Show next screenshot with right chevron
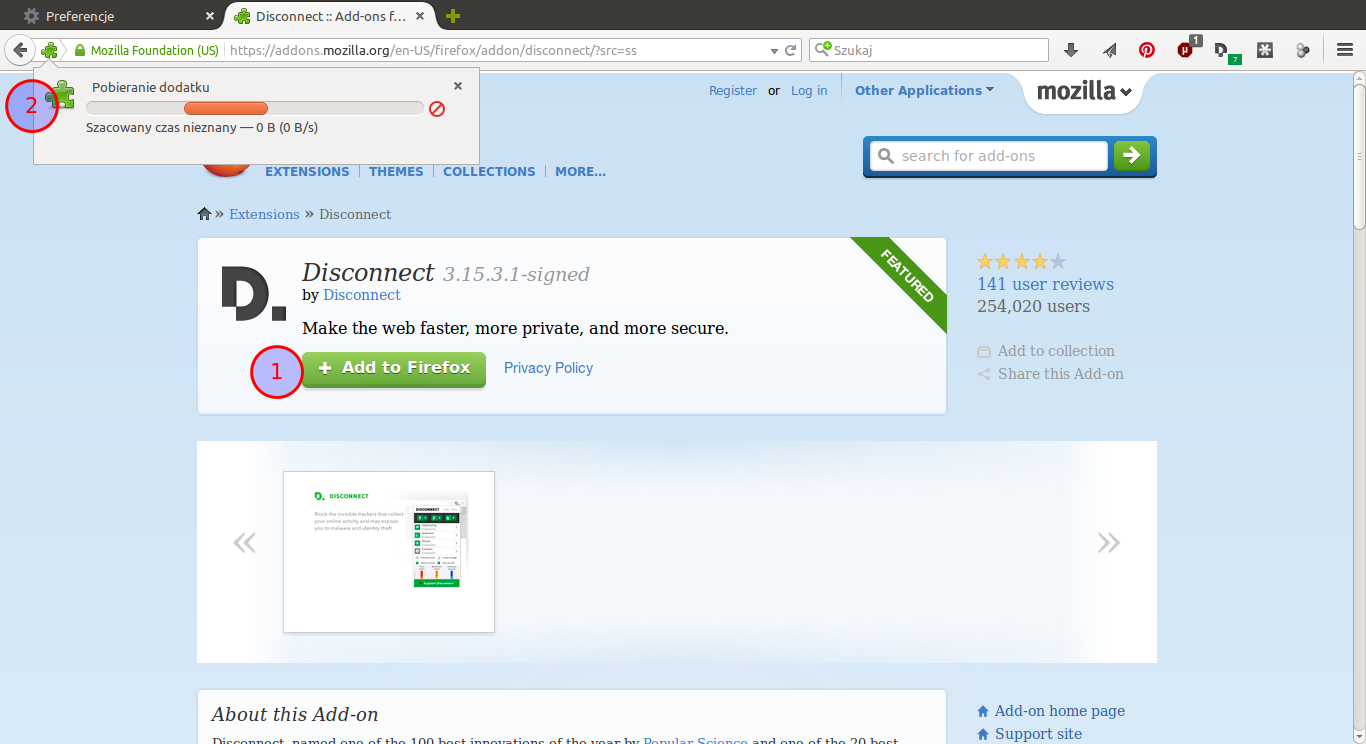 [x=1108, y=543]
